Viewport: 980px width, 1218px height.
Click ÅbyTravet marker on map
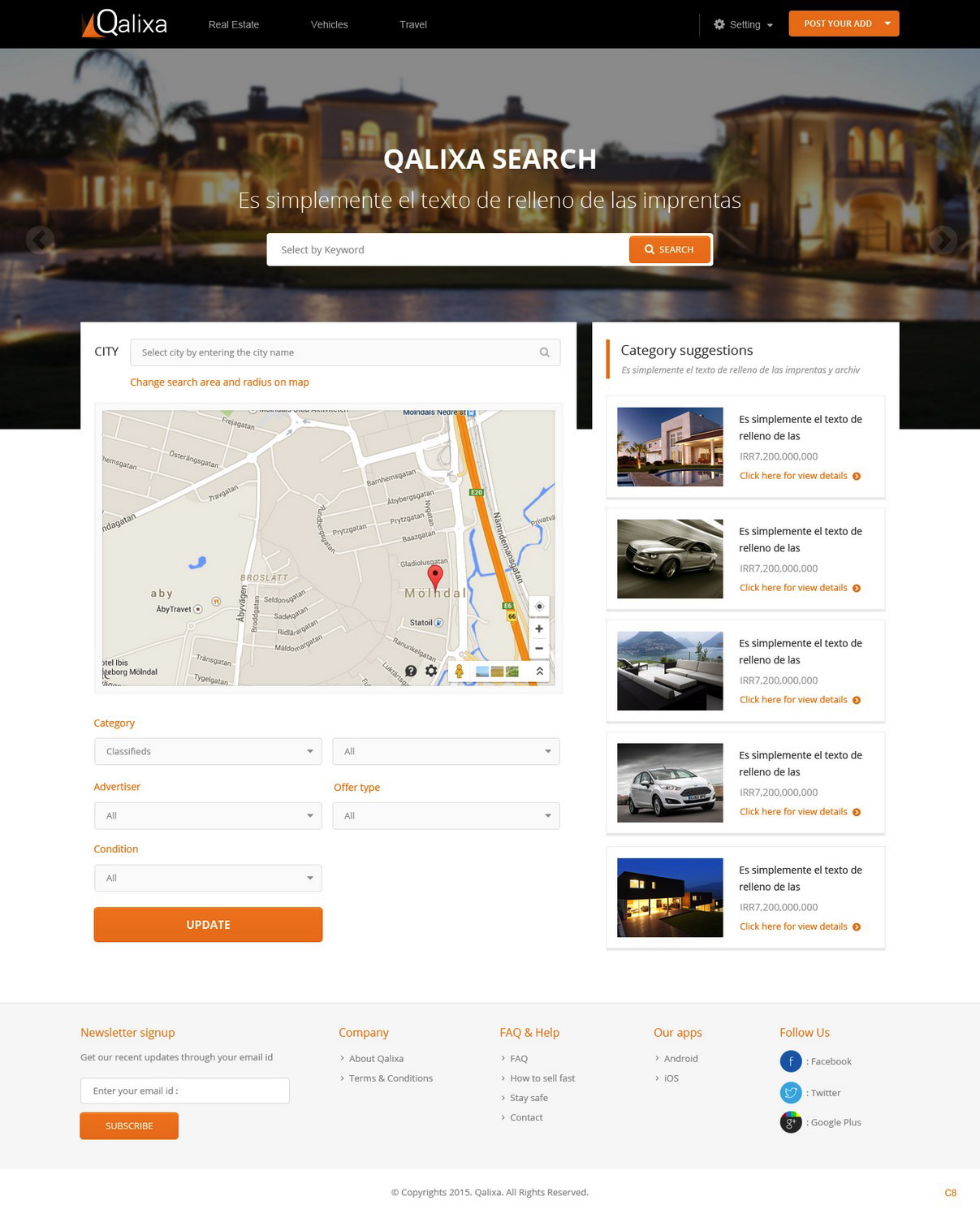coord(198,609)
